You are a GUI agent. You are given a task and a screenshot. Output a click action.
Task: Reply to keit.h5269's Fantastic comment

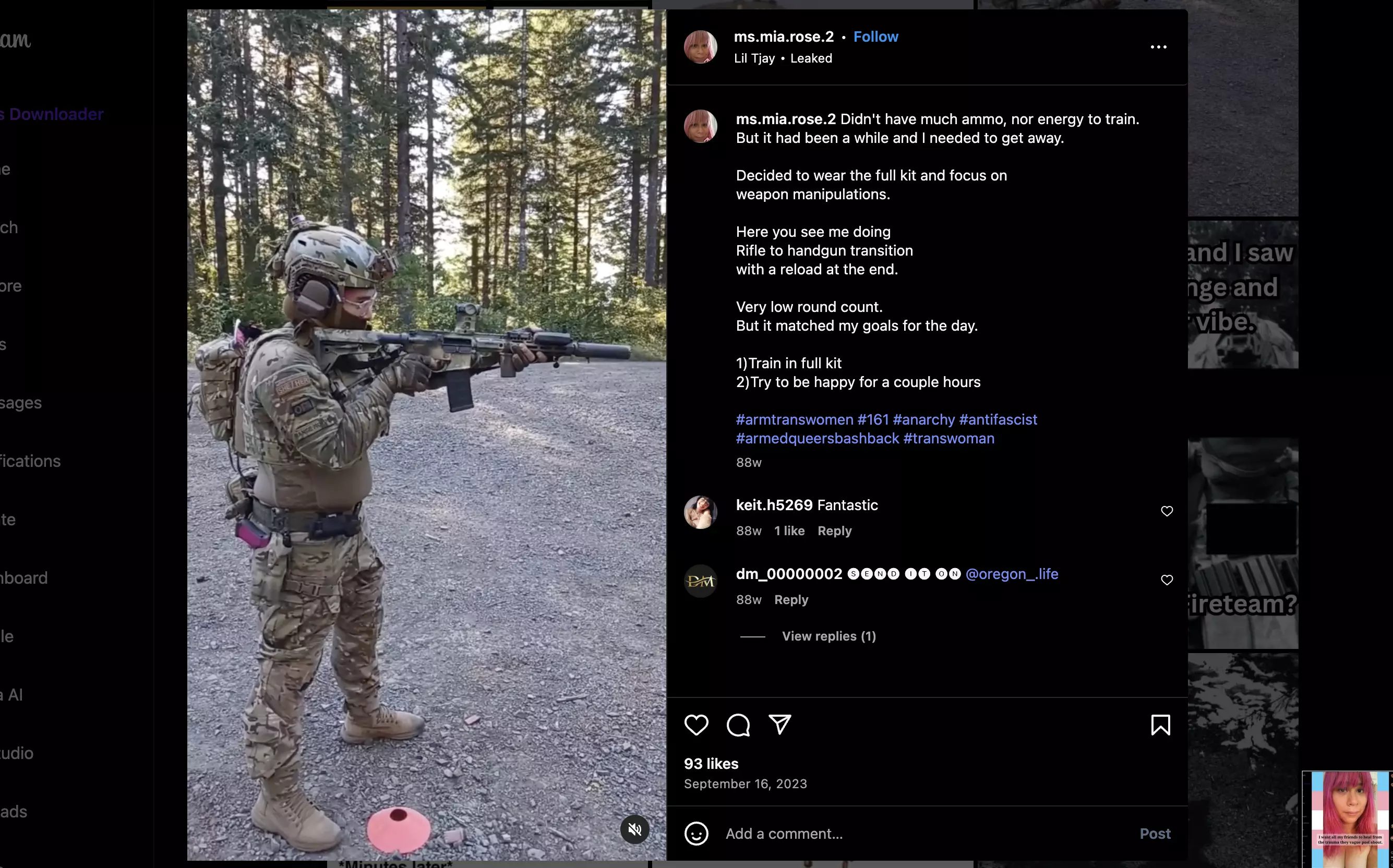tap(834, 531)
